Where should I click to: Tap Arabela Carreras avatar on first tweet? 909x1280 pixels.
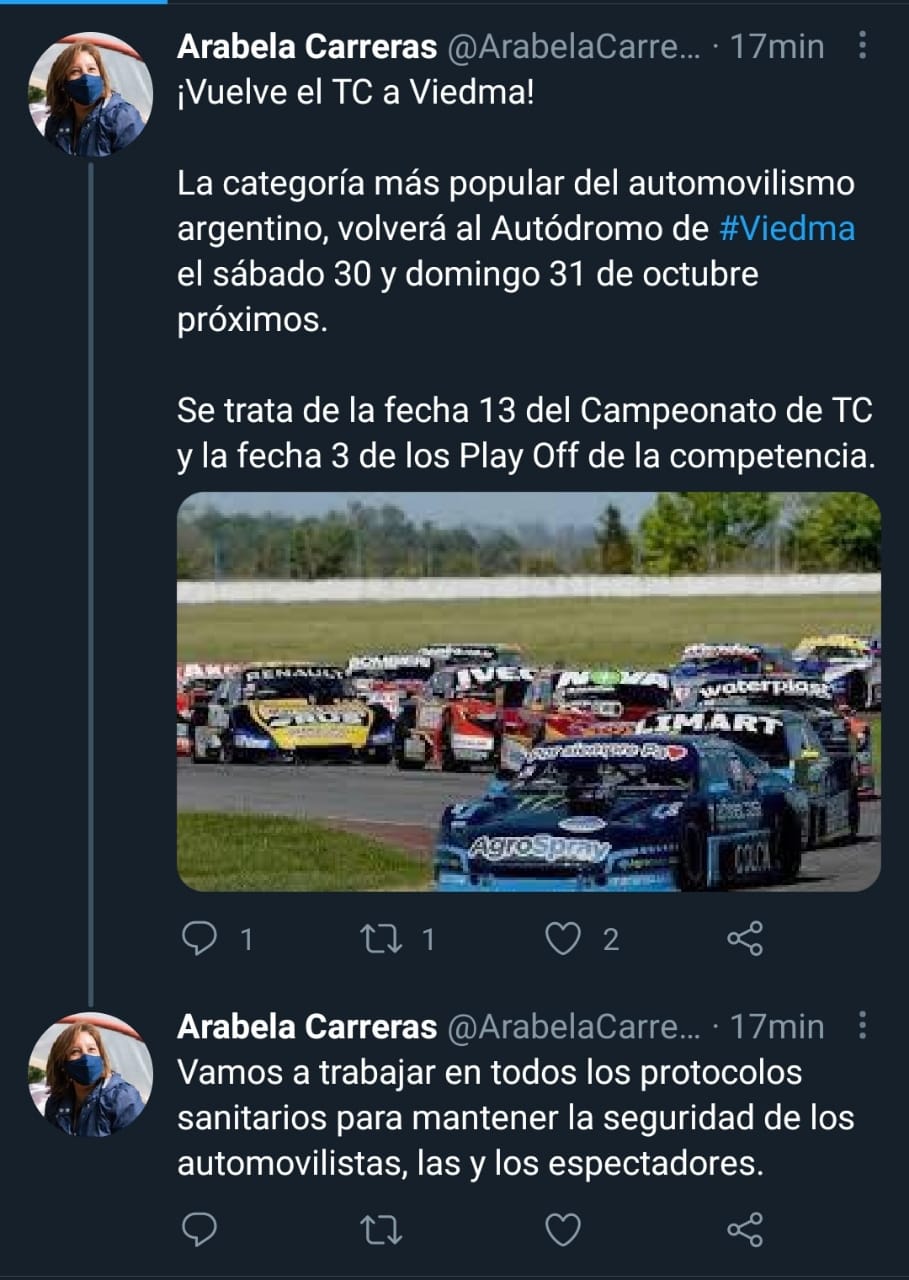(x=90, y=95)
